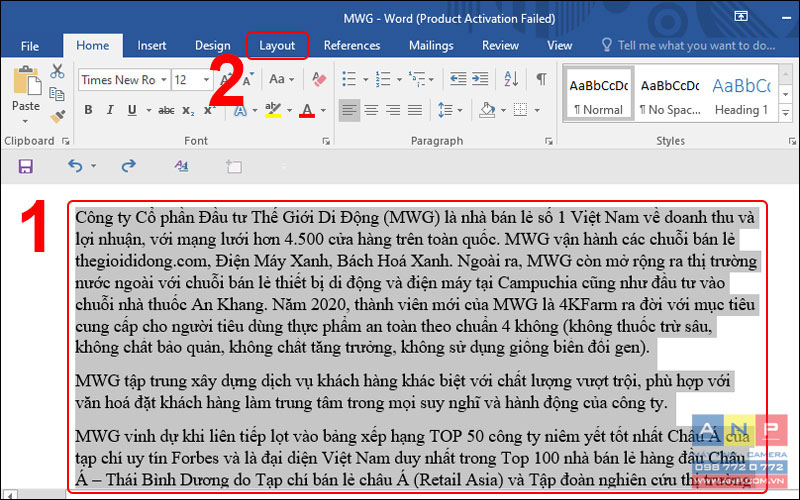Undo the last action
This screenshot has width=800, height=500.
[x=75, y=166]
